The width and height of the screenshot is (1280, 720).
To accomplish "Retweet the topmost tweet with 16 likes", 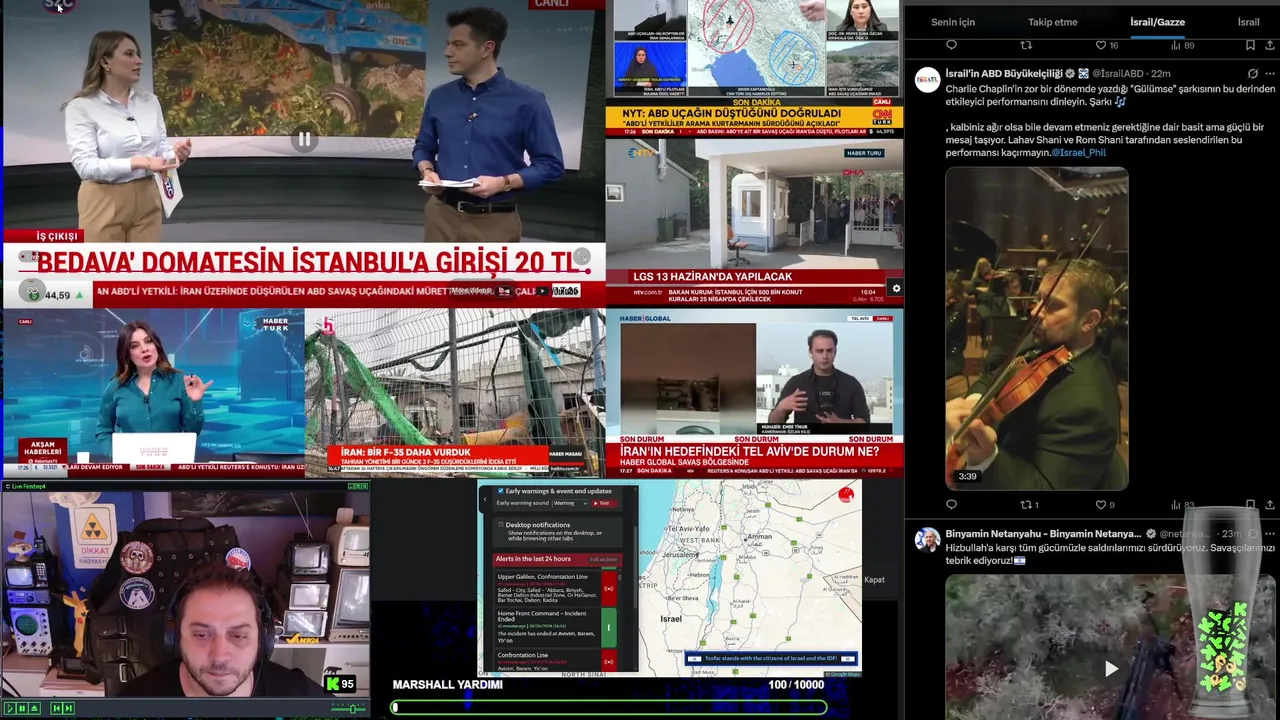I will 1026,45.
